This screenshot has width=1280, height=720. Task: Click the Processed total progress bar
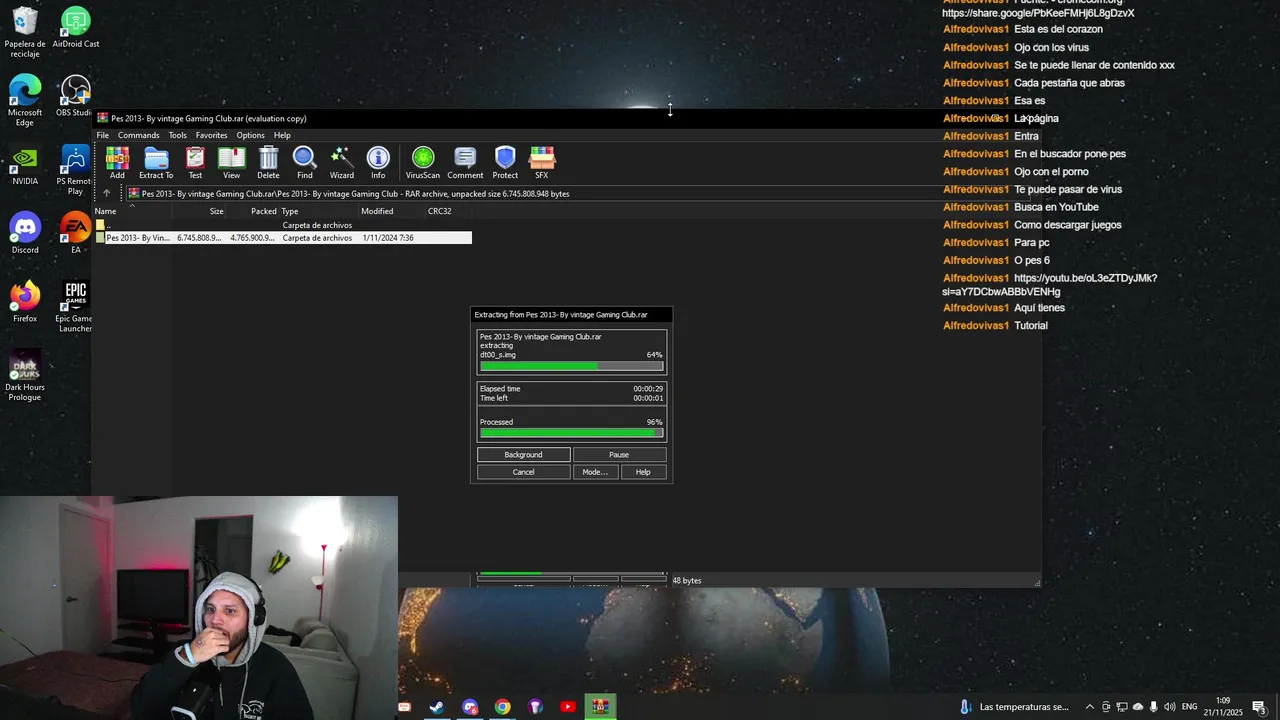click(571, 433)
